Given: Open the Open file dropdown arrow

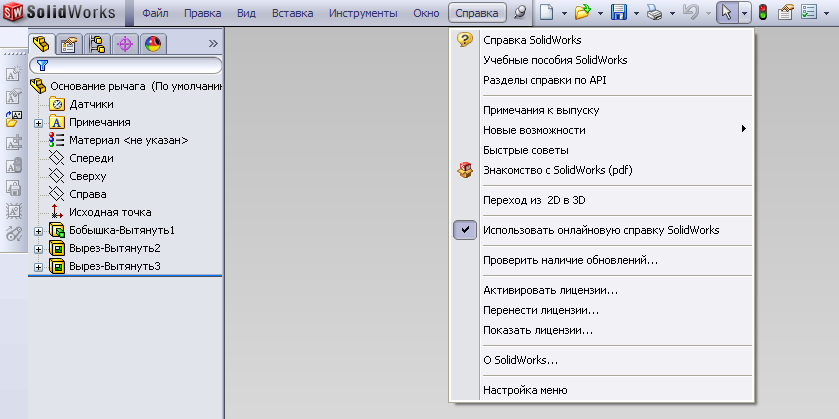Looking at the screenshot, I should [600, 13].
